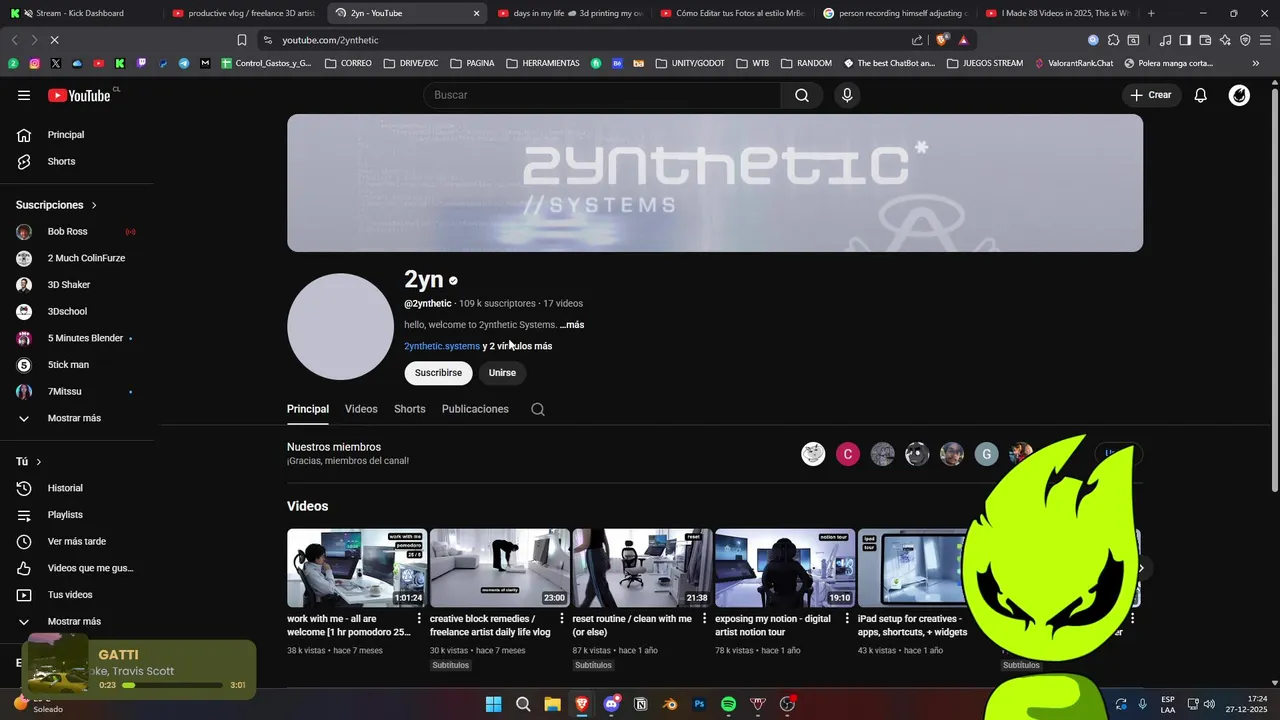Expand Suscripciones section chevron
This screenshot has width=1280, height=720.
pos(94,205)
